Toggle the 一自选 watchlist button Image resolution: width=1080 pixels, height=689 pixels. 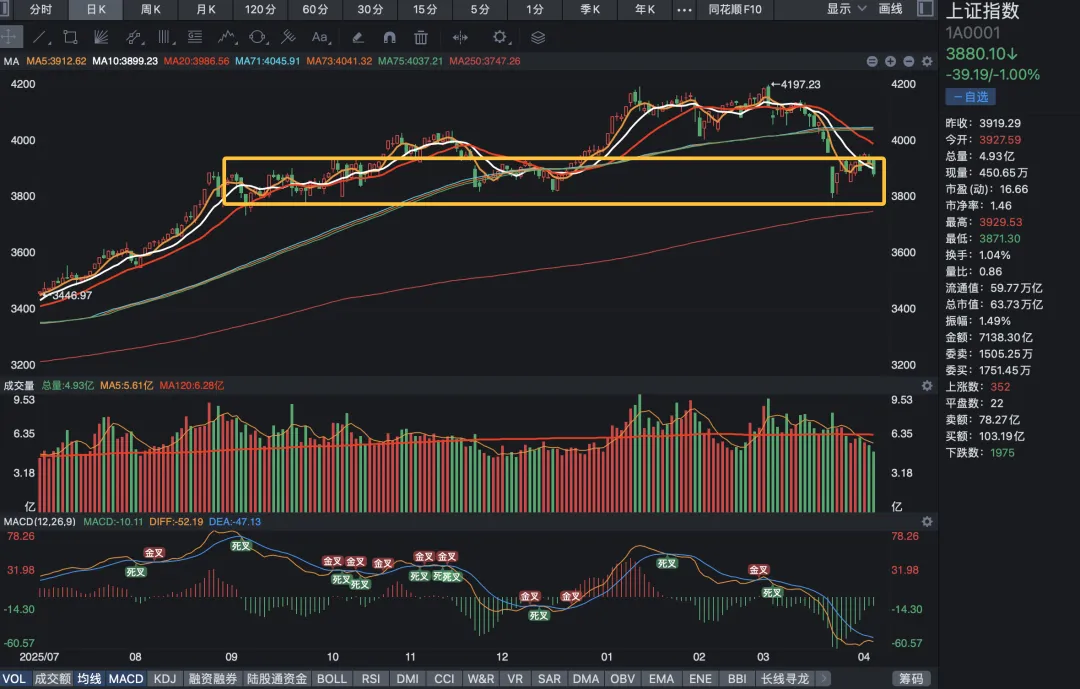click(x=970, y=97)
